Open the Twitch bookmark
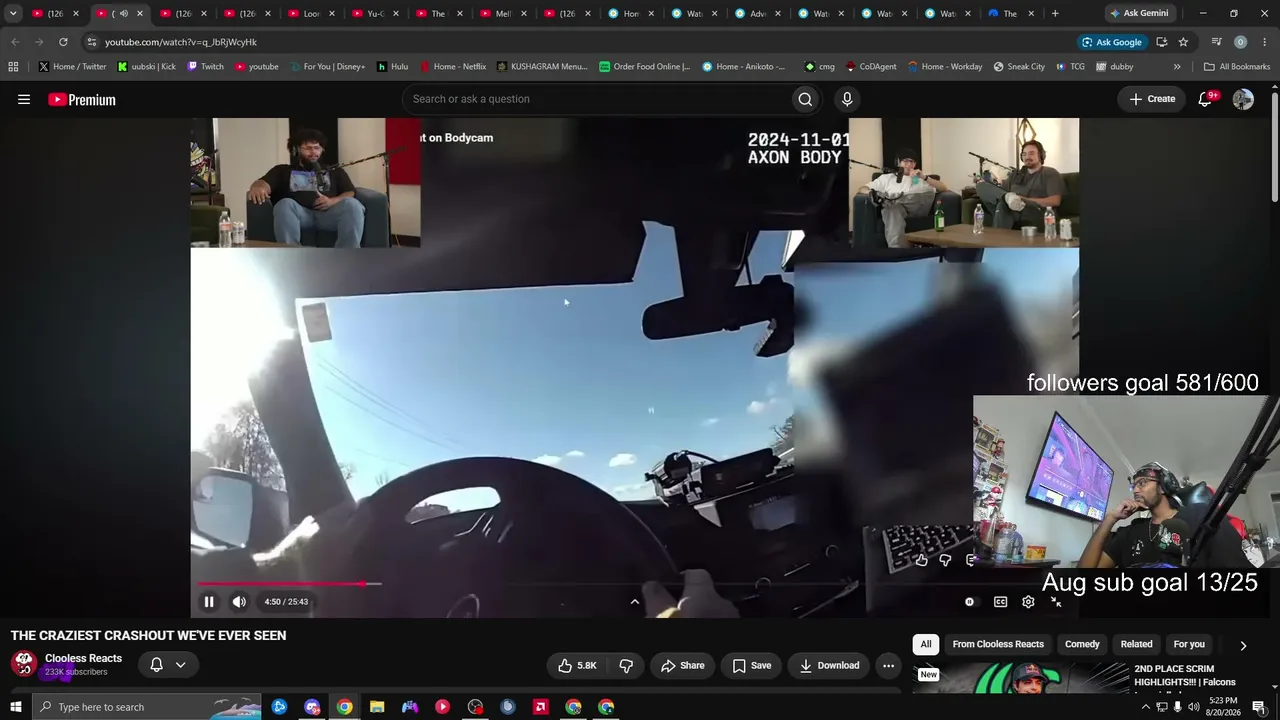1280x720 pixels. pos(206,67)
